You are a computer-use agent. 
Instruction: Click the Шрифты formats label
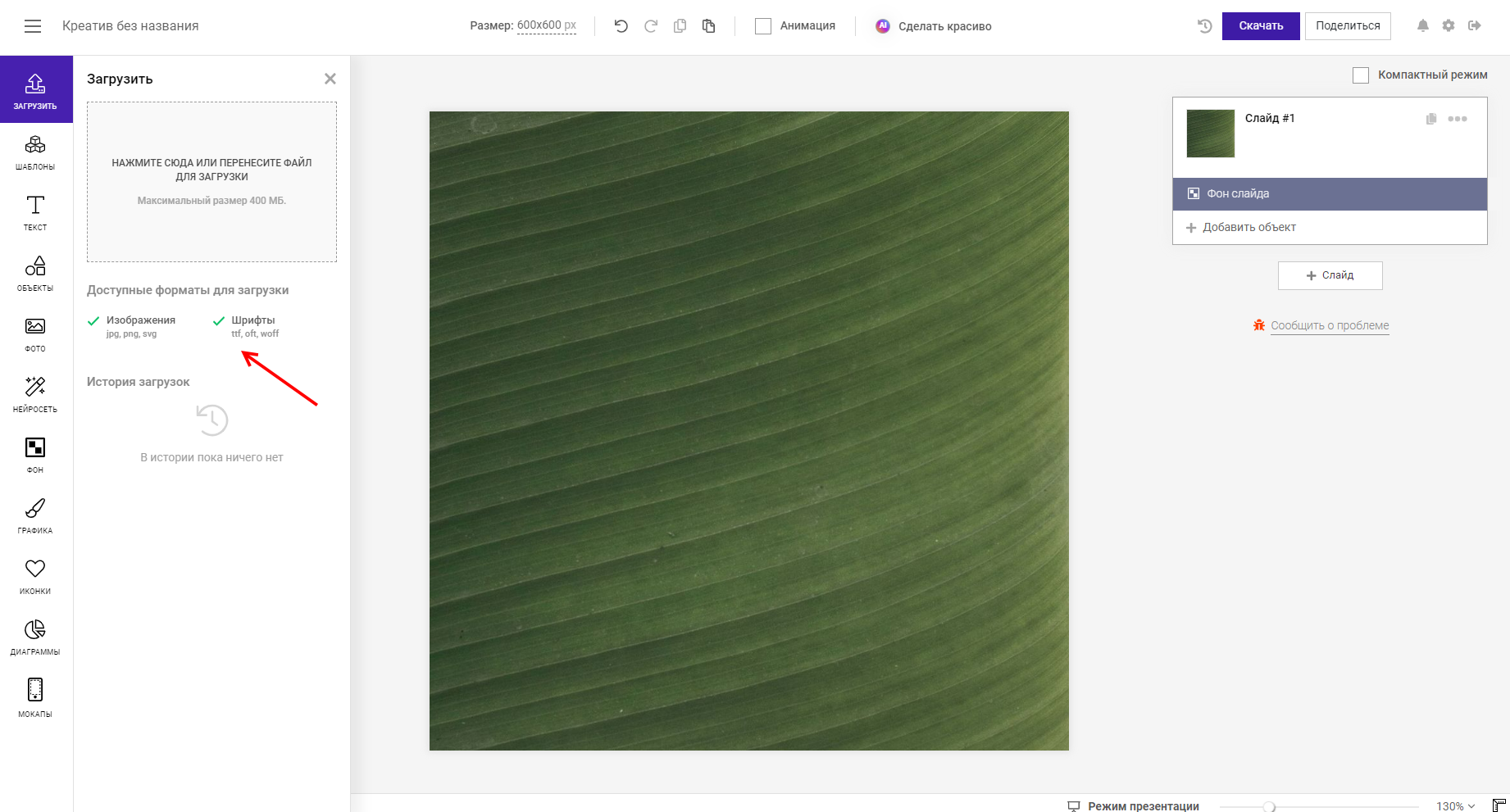coord(253,320)
